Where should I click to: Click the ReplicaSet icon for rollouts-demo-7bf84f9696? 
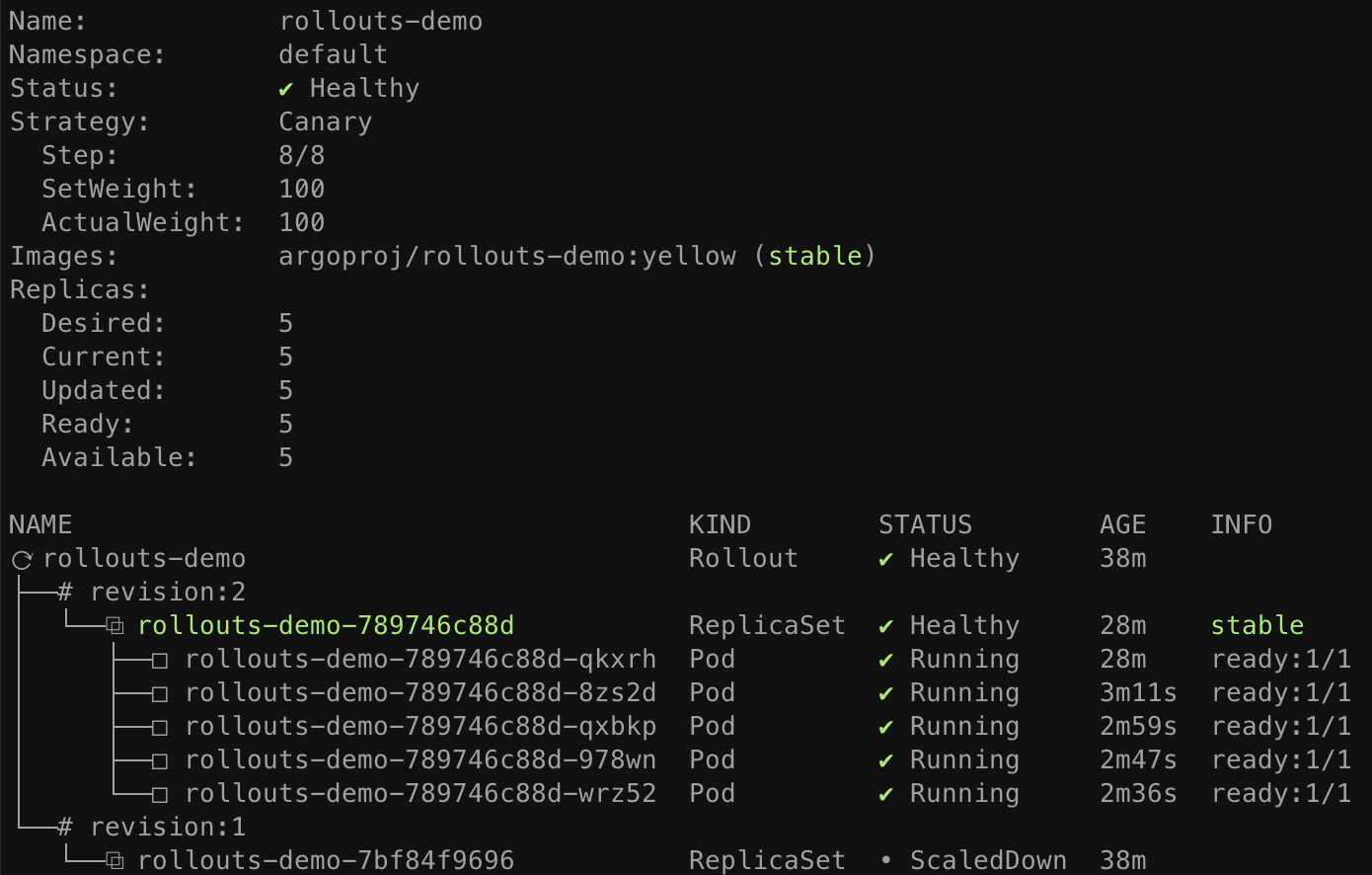(115, 861)
